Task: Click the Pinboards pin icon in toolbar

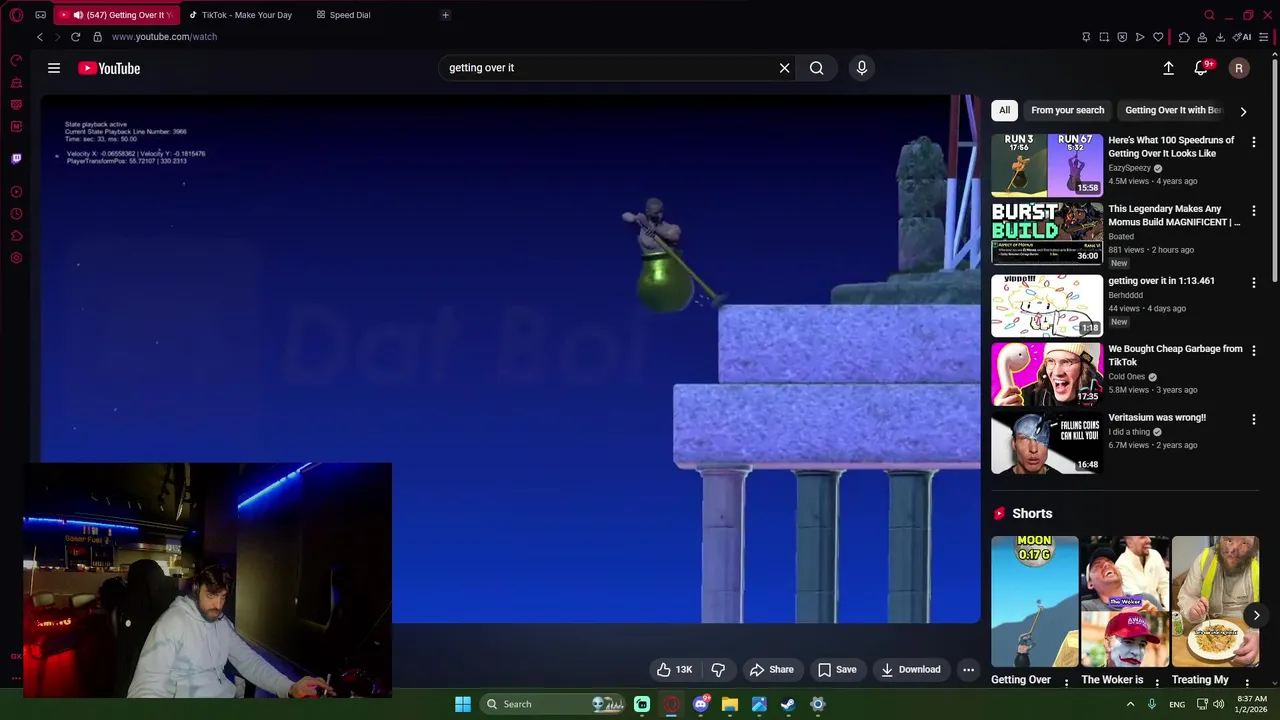Action: coord(1086,37)
